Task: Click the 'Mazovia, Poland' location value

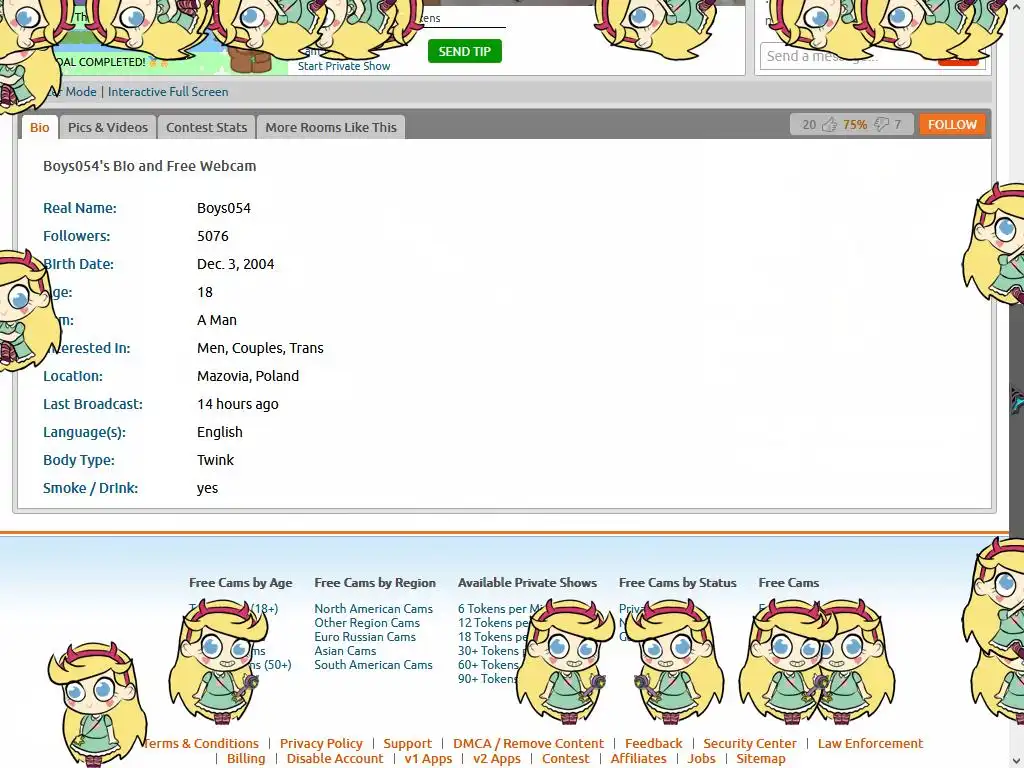Action: (248, 376)
